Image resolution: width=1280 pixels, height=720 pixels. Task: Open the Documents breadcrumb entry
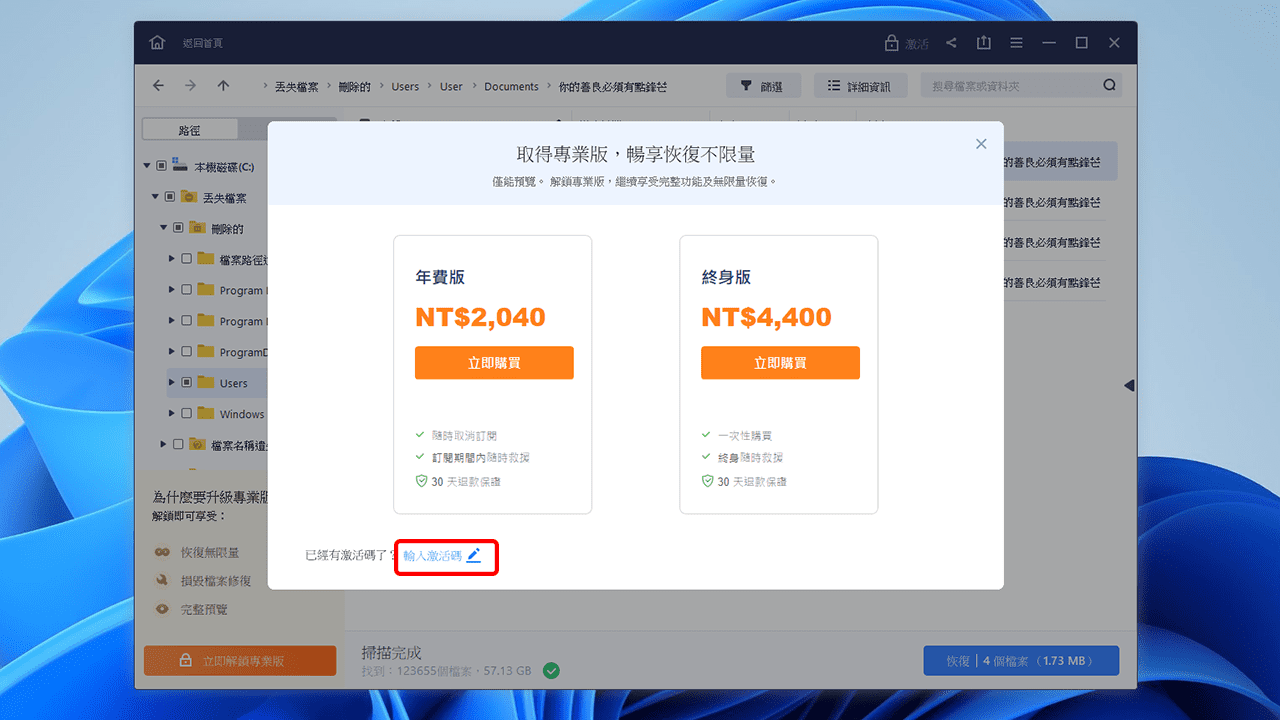tap(511, 86)
